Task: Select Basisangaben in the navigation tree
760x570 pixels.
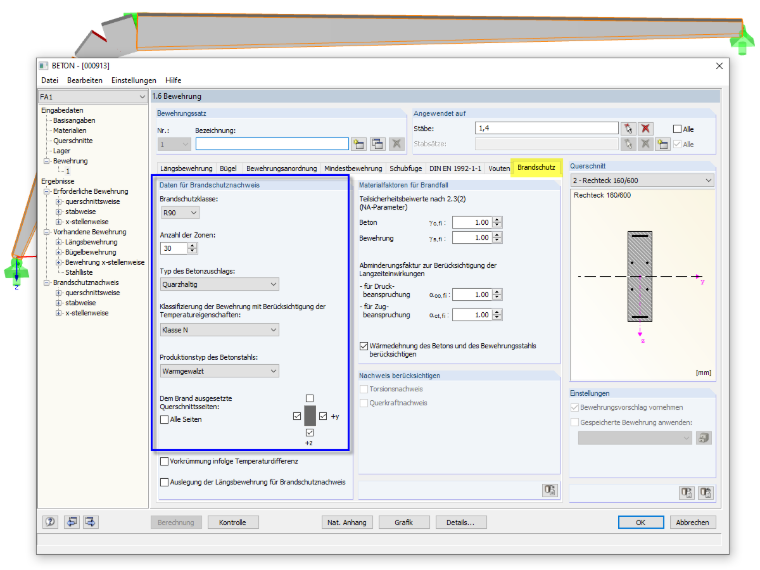Action: (x=74, y=120)
